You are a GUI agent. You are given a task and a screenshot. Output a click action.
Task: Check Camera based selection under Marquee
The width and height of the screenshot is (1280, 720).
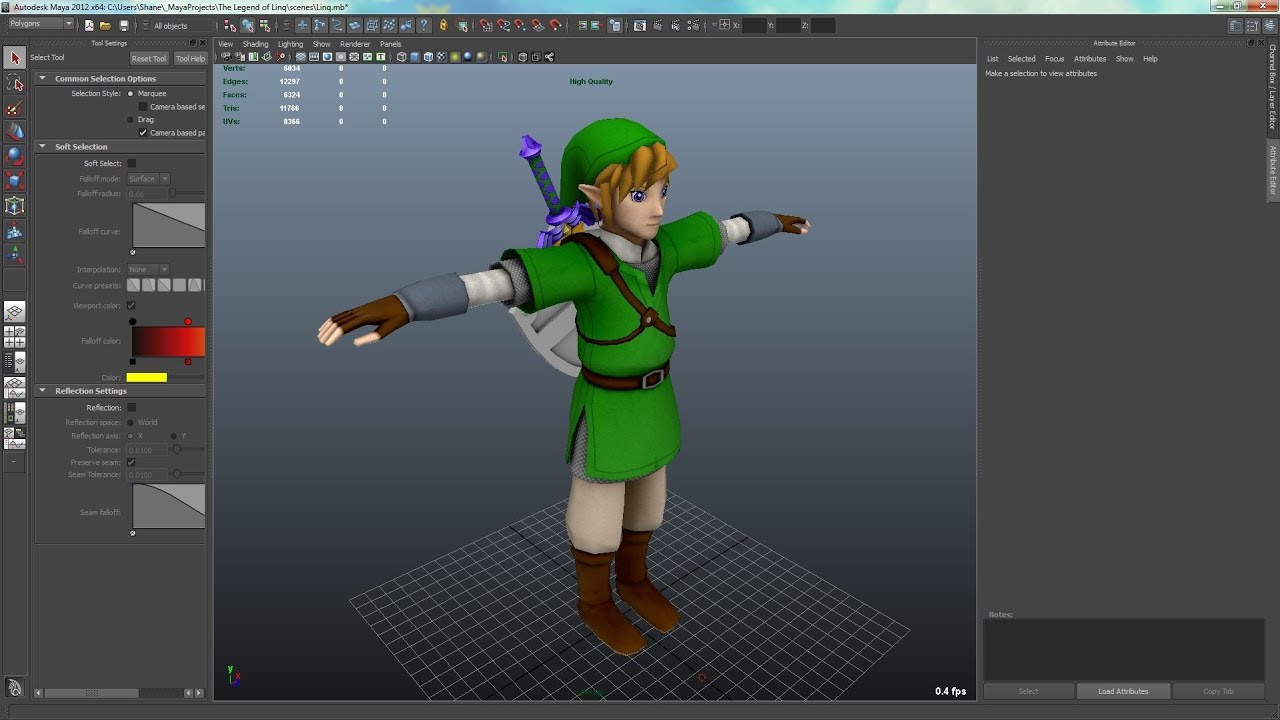click(x=143, y=107)
